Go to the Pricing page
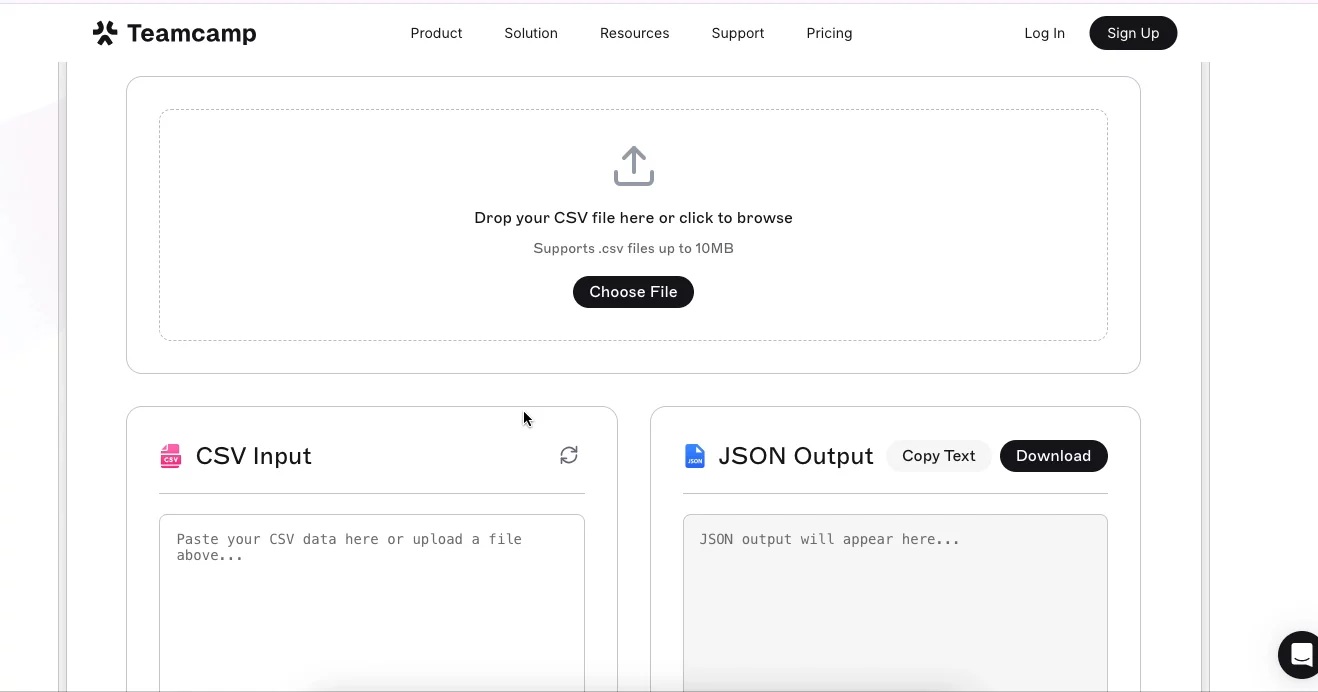 tap(829, 33)
